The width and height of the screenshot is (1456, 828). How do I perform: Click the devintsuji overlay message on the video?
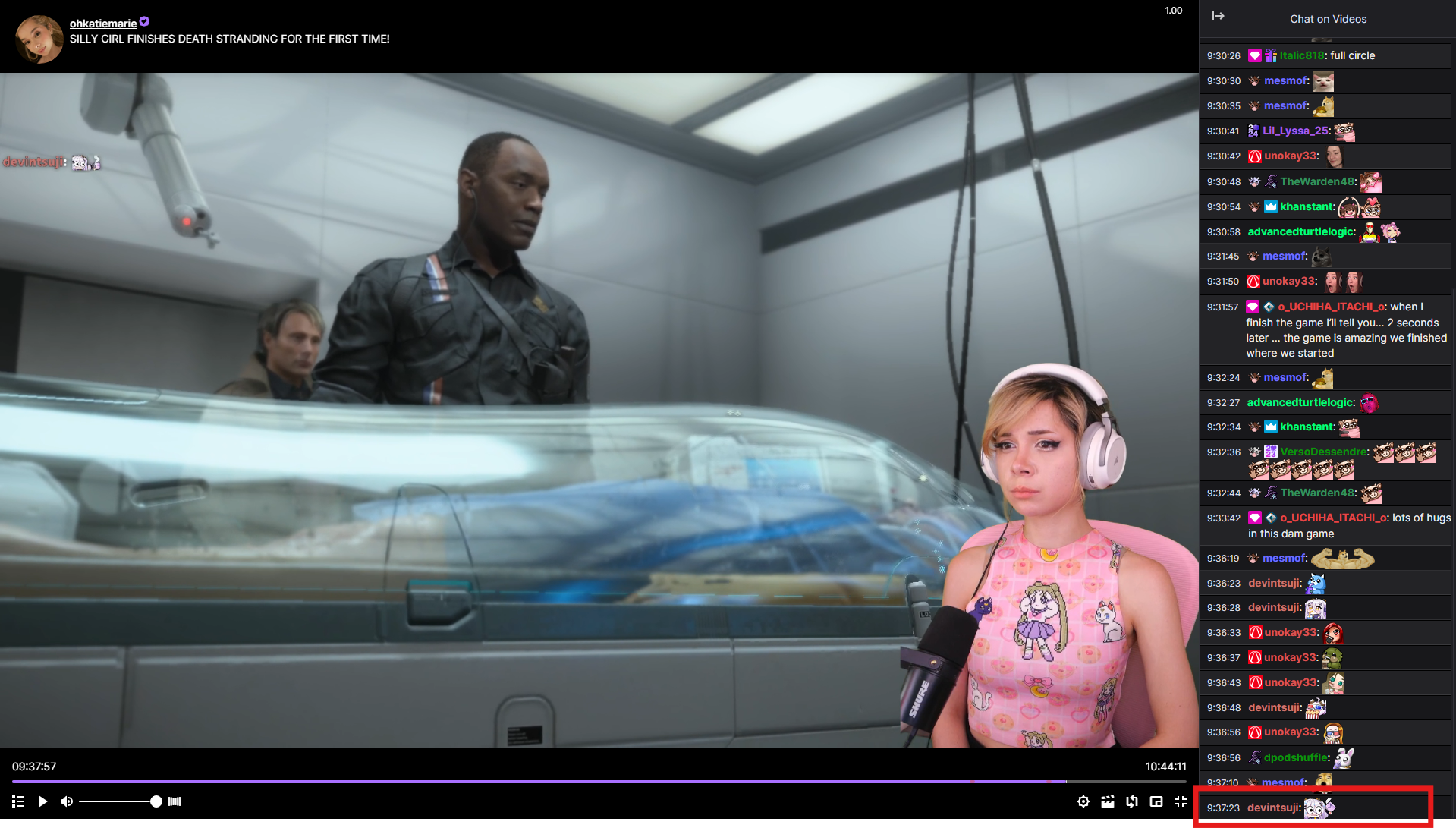click(52, 162)
